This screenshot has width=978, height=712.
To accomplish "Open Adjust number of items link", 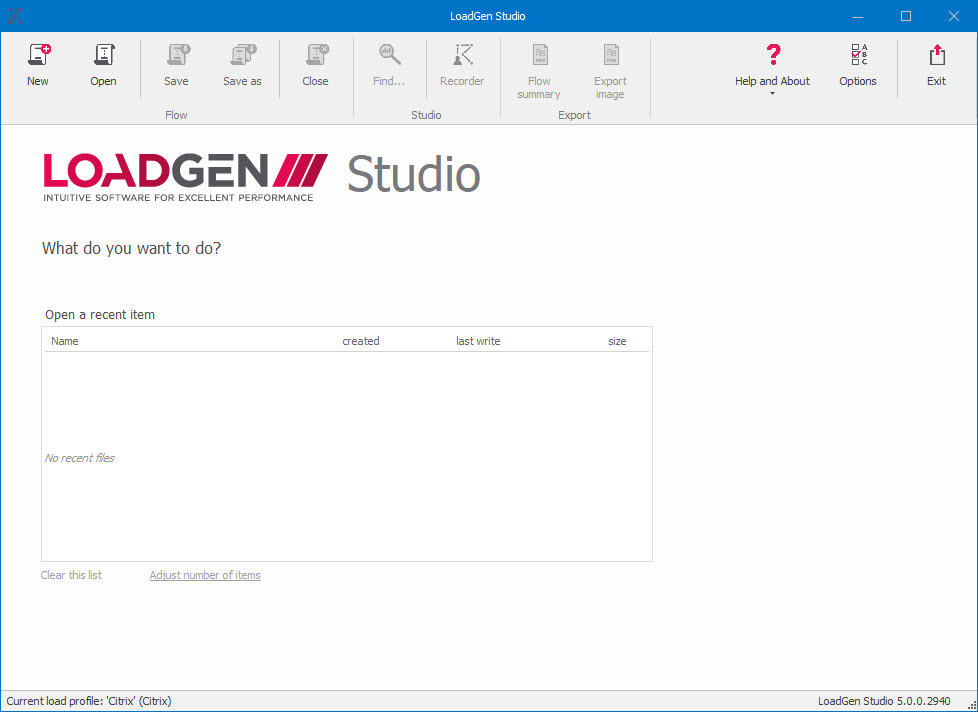I will pos(205,575).
